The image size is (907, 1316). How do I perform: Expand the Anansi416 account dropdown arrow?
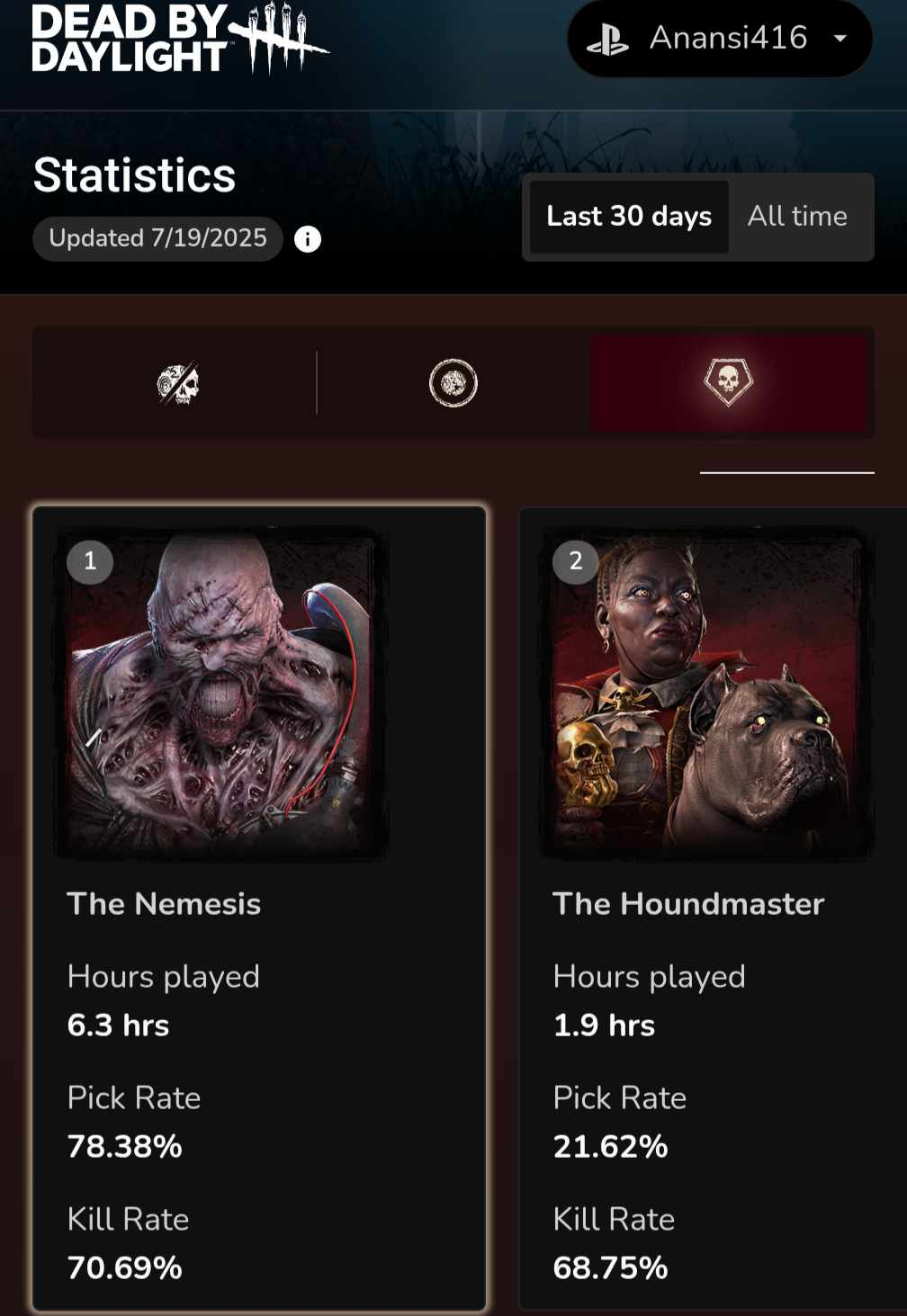coord(840,38)
